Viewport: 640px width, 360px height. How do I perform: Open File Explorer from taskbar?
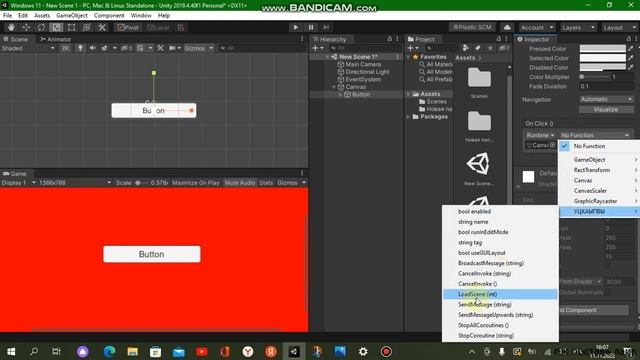pos(132,351)
